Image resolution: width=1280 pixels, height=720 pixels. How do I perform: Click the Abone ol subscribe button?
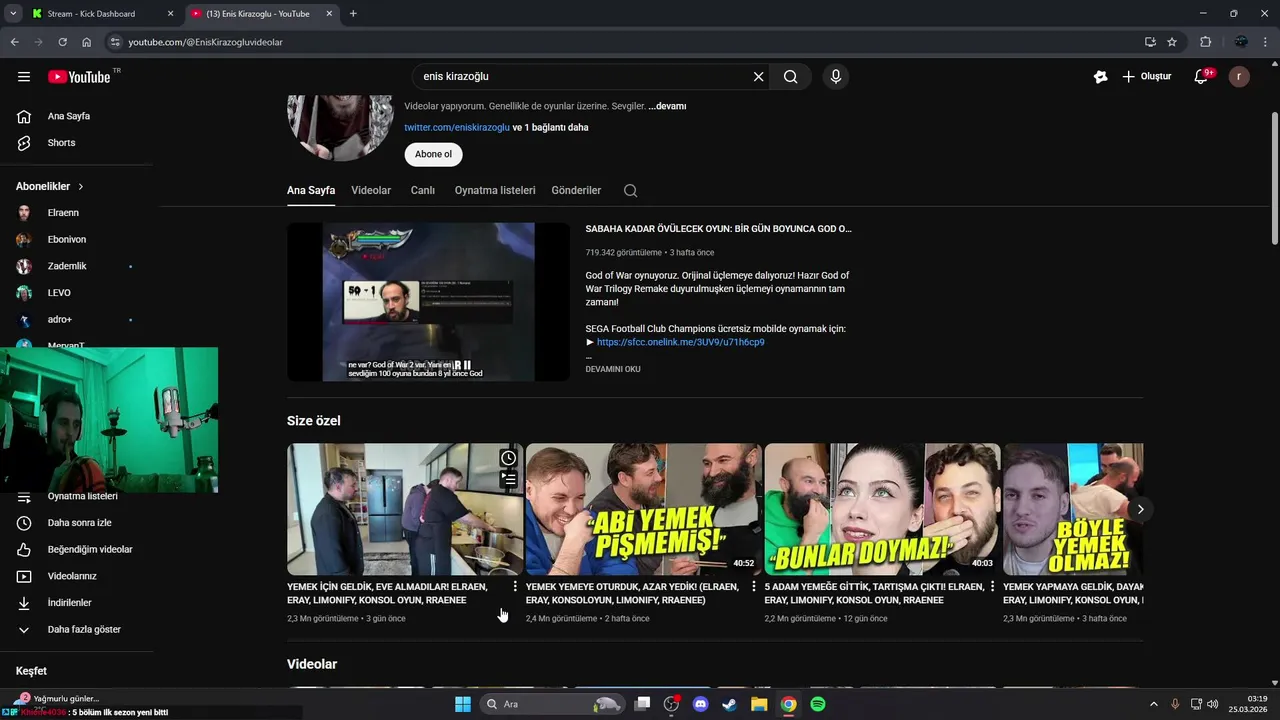(x=433, y=154)
